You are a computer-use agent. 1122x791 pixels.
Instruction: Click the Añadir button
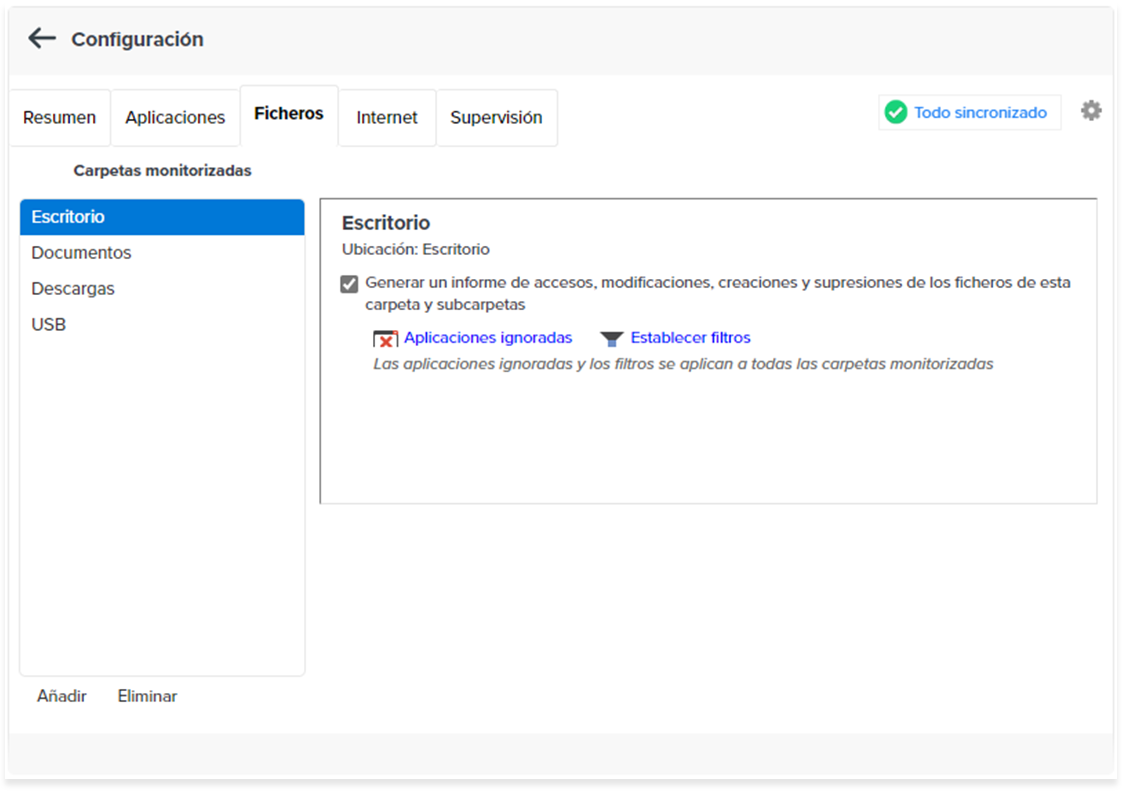coord(62,696)
